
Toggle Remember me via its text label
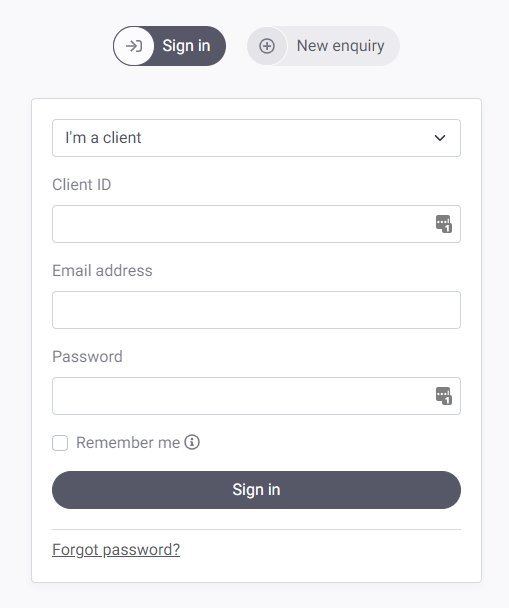click(128, 442)
